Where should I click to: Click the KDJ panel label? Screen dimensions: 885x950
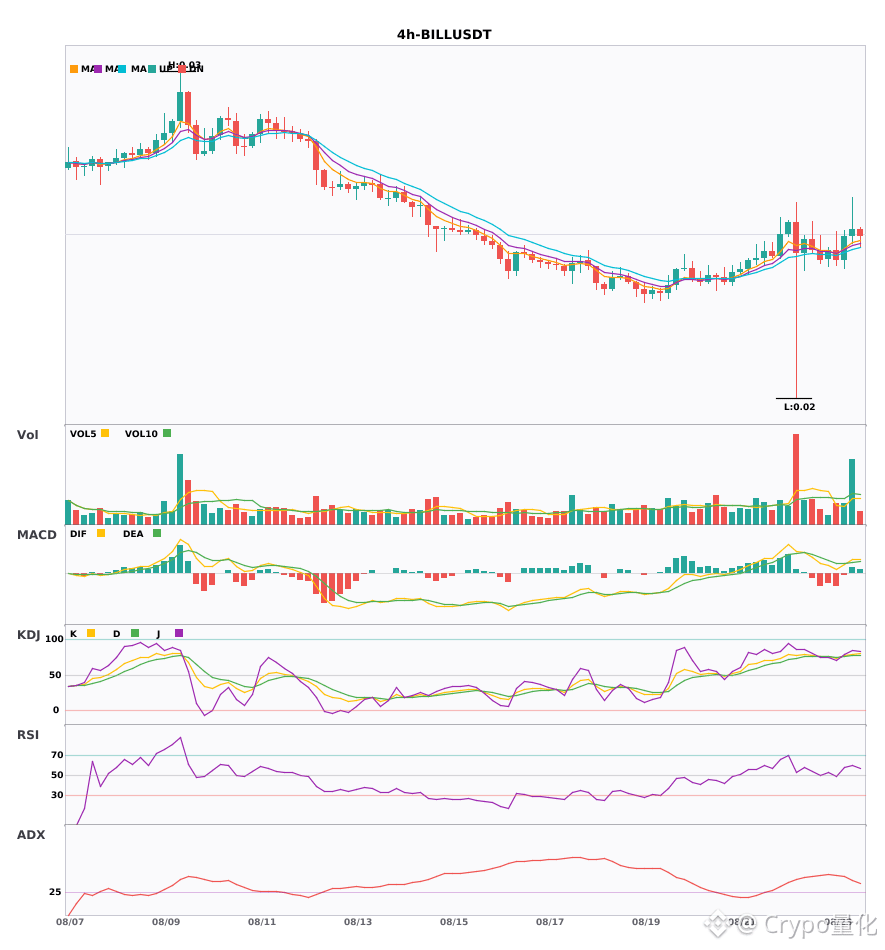tap(28, 635)
